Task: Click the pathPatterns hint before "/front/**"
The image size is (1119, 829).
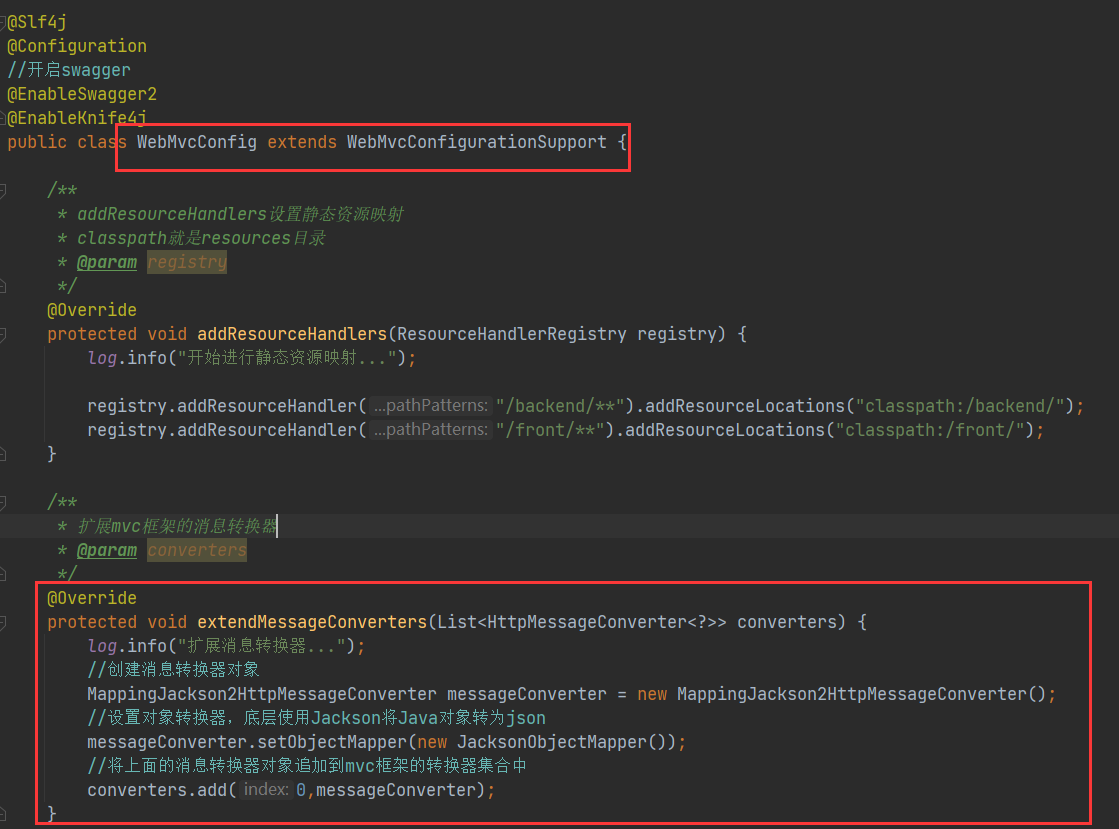Action: click(430, 430)
